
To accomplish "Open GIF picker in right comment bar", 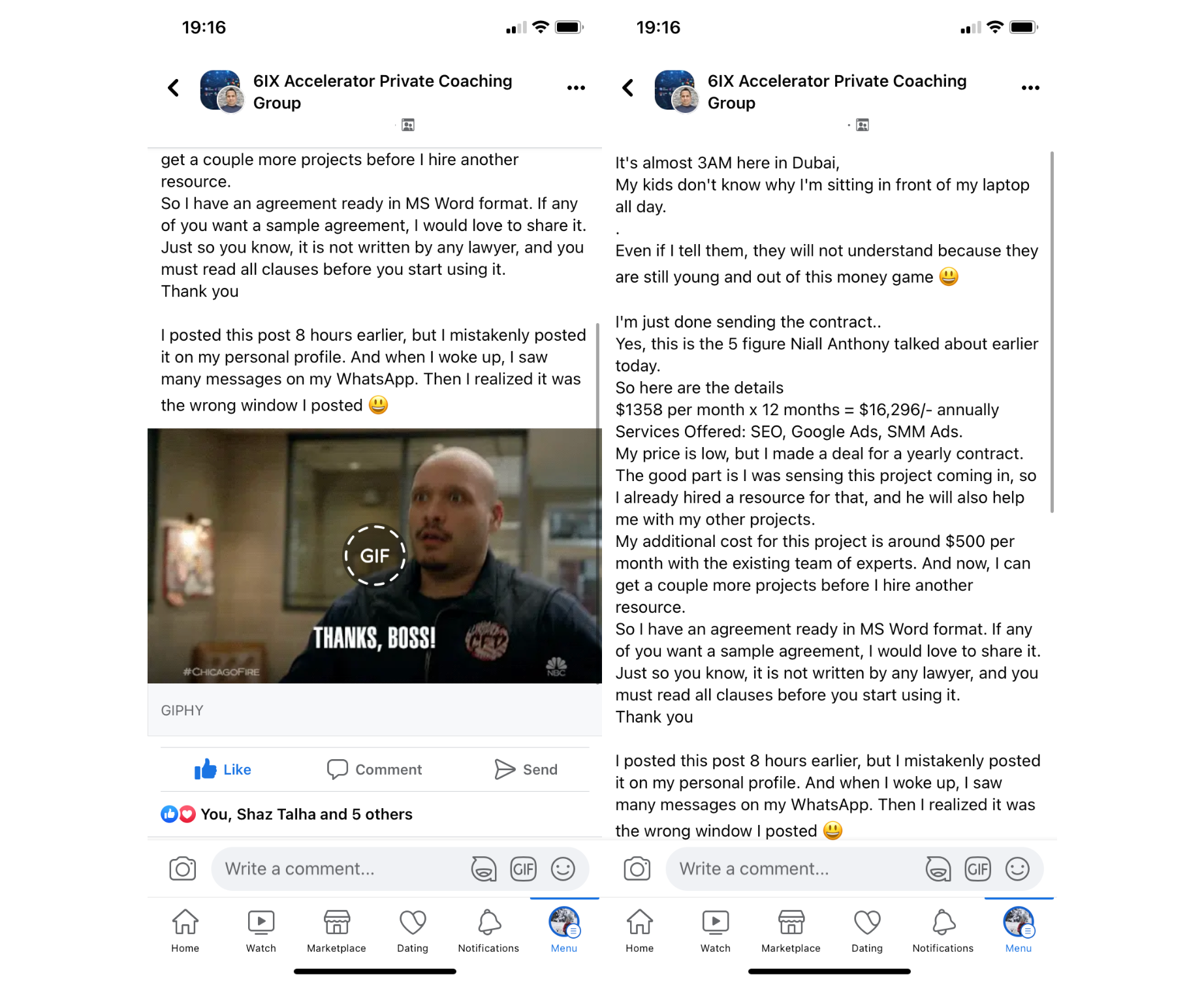I will pos(978,869).
